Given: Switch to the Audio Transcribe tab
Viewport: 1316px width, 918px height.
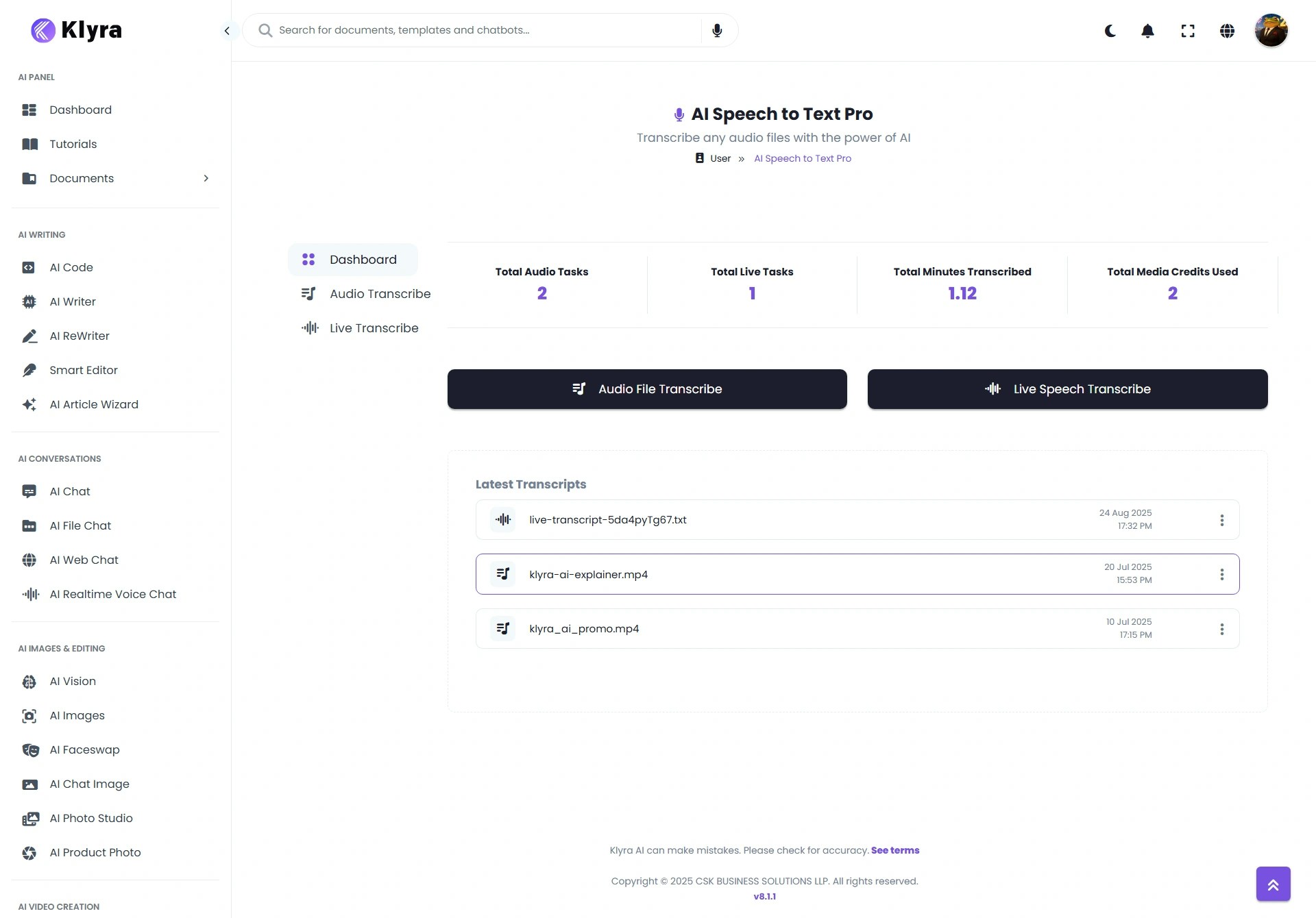Looking at the screenshot, I should click(380, 293).
